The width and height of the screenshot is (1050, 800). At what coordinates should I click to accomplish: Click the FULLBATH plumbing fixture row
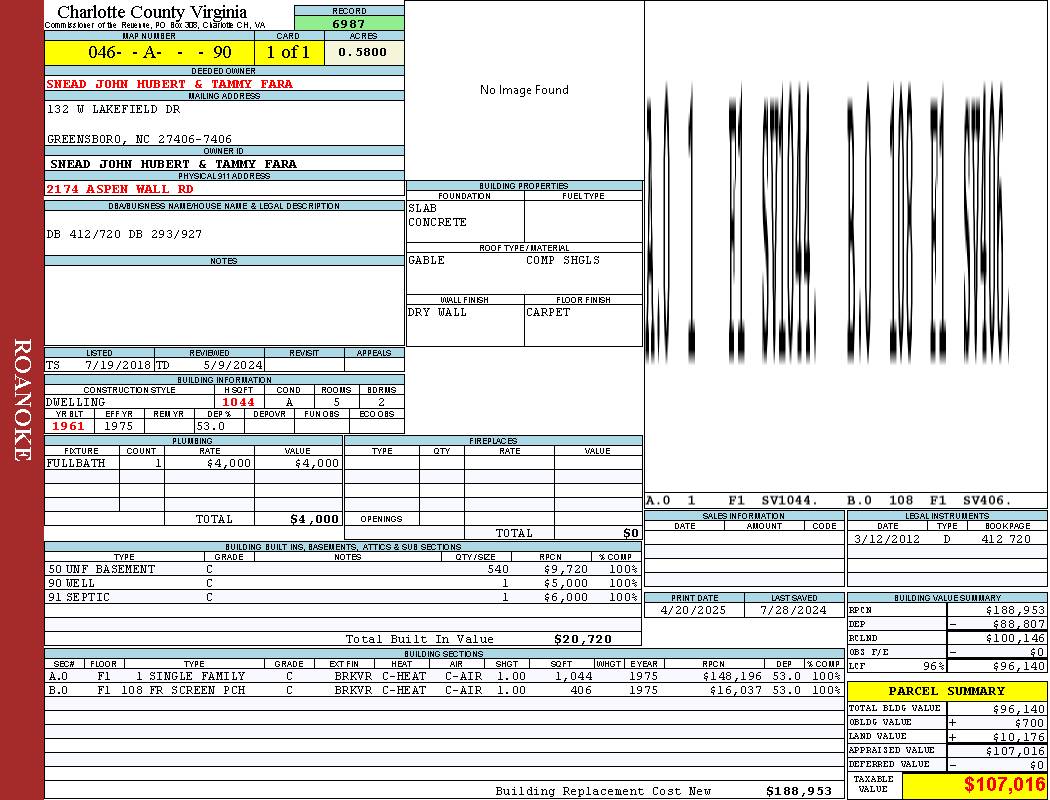point(194,463)
